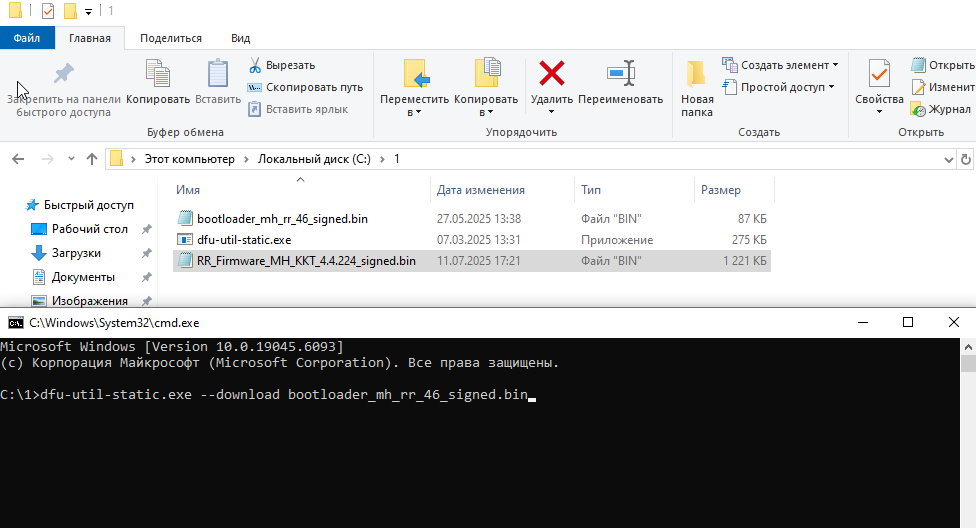The height and width of the screenshot is (528, 976).
Task: Open the File tab
Action: pos(27,38)
